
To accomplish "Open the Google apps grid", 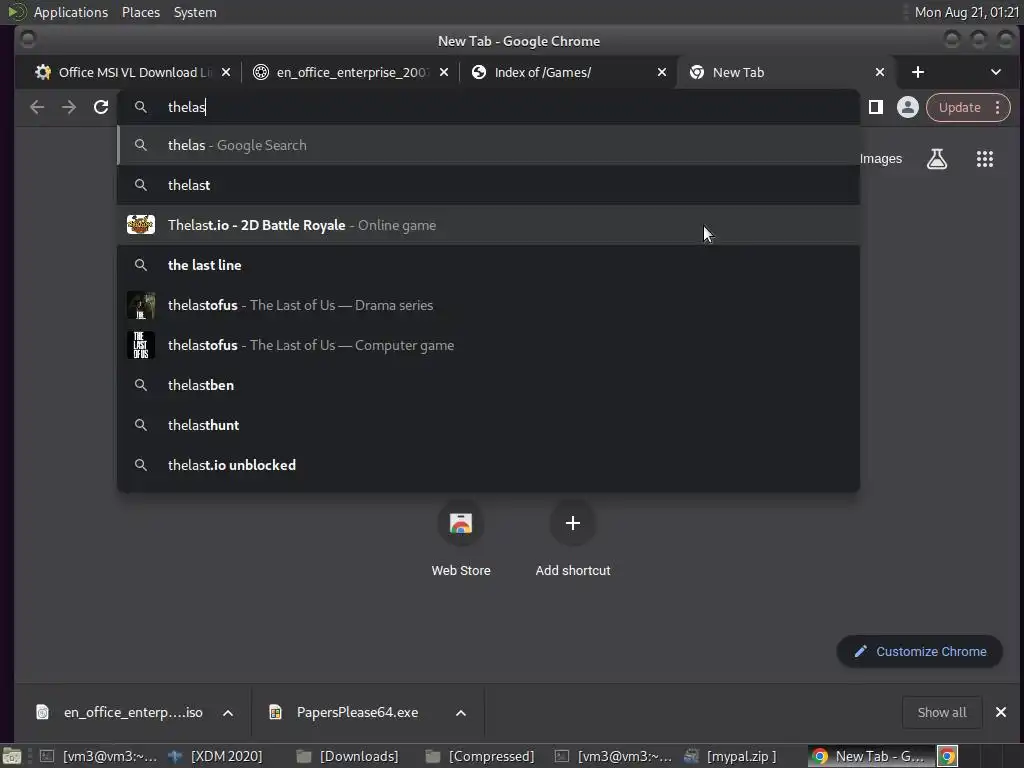I will pyautogui.click(x=984, y=159).
